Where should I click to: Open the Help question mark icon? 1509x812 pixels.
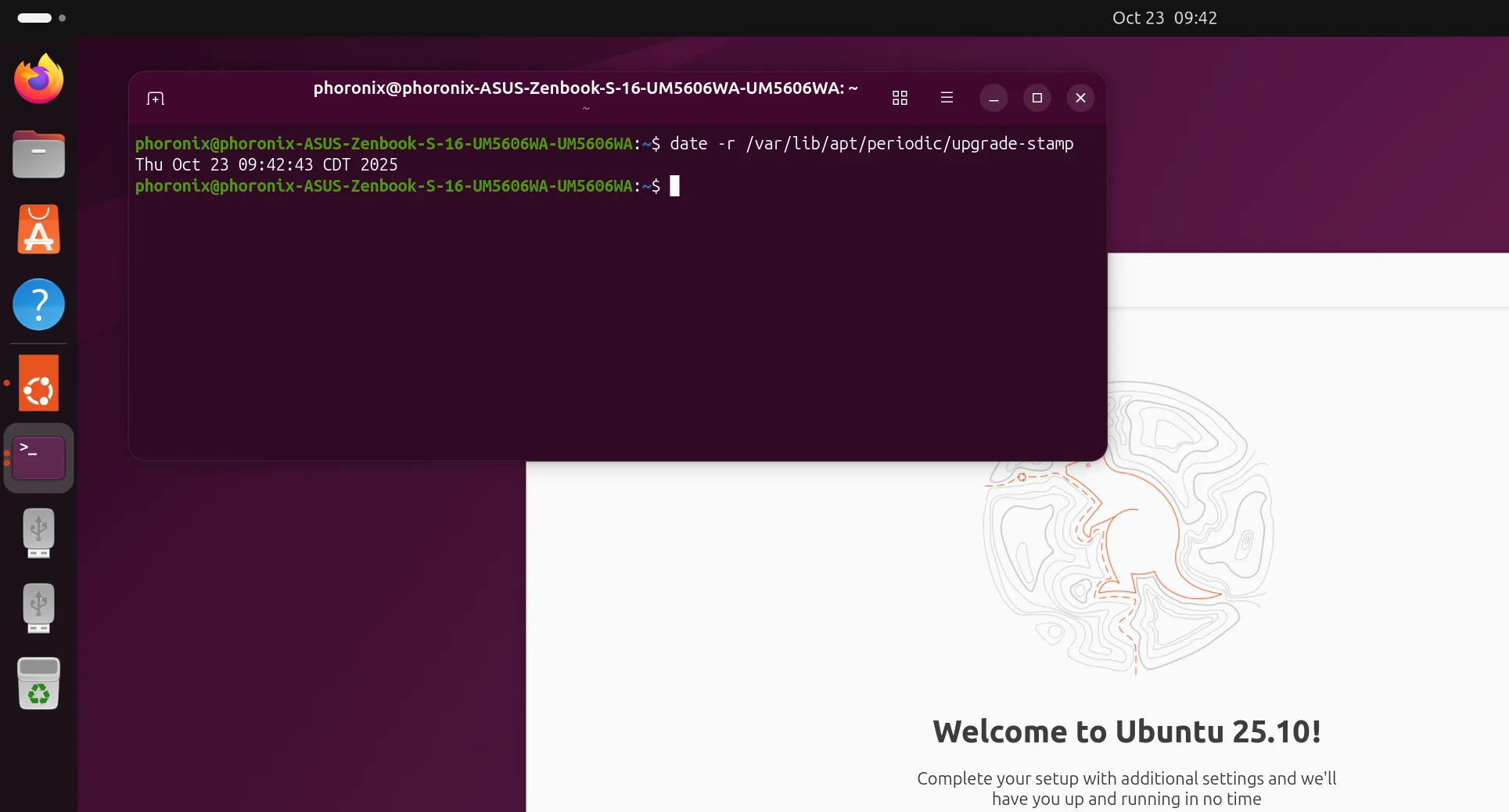click(38, 304)
